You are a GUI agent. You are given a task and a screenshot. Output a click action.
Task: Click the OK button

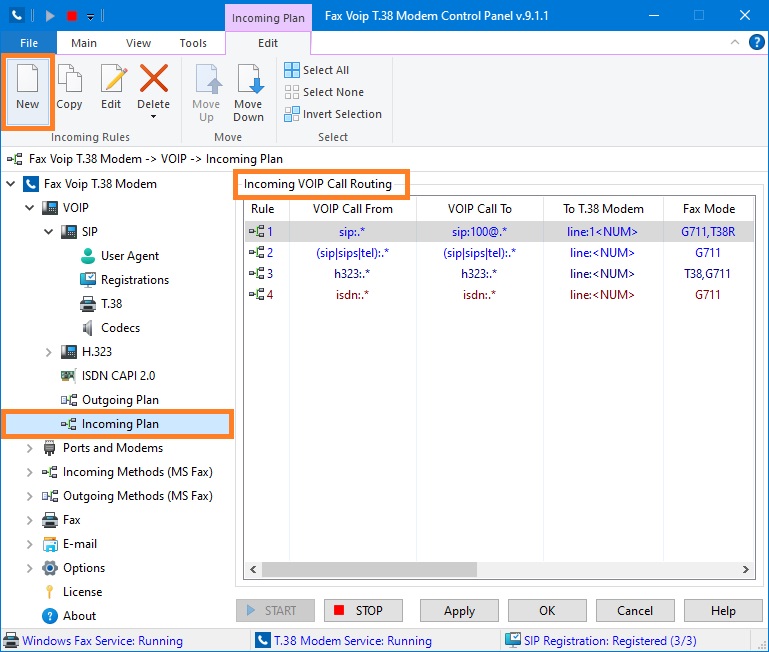pos(547,610)
